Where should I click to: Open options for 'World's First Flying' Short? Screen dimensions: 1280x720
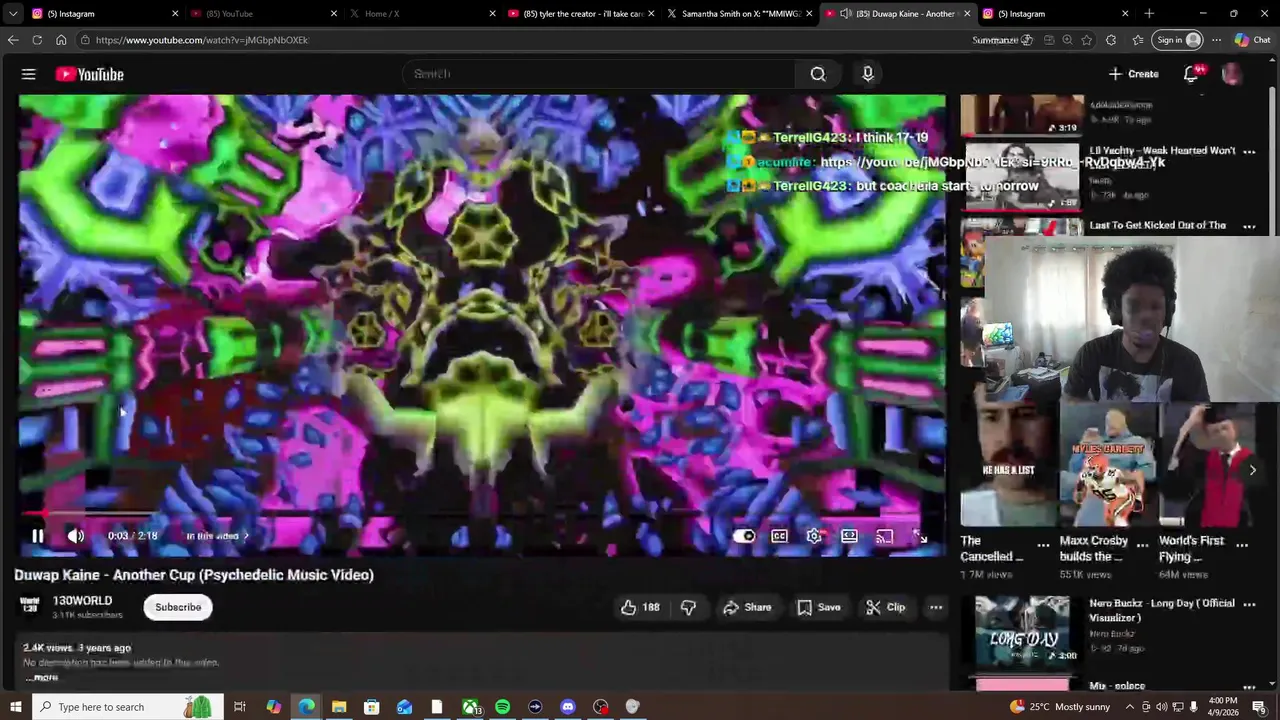click(x=1242, y=545)
